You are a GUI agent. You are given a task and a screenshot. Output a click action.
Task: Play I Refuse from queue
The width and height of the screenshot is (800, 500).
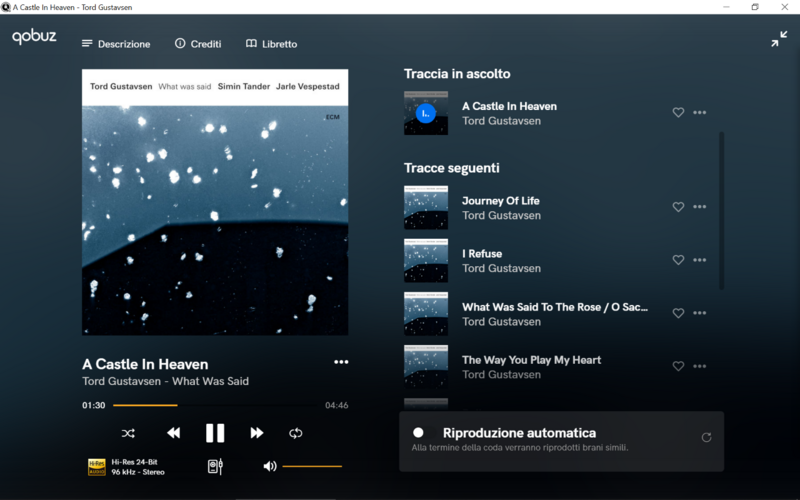click(482, 254)
